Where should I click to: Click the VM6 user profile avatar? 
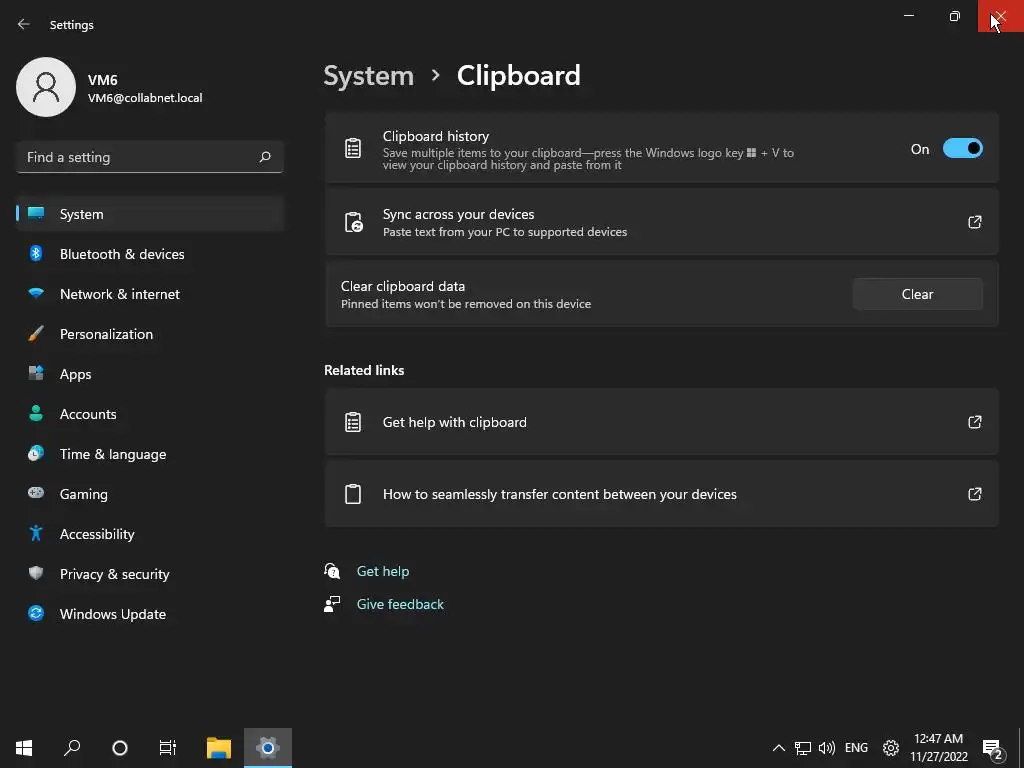(x=46, y=87)
